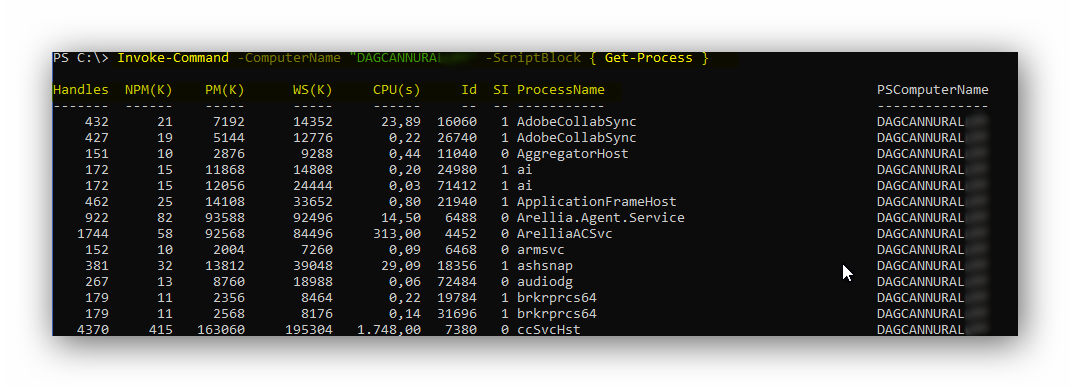The image size is (1070, 388).
Task: Select the Arellia.Agent.Service process name
Action: [x=601, y=218]
